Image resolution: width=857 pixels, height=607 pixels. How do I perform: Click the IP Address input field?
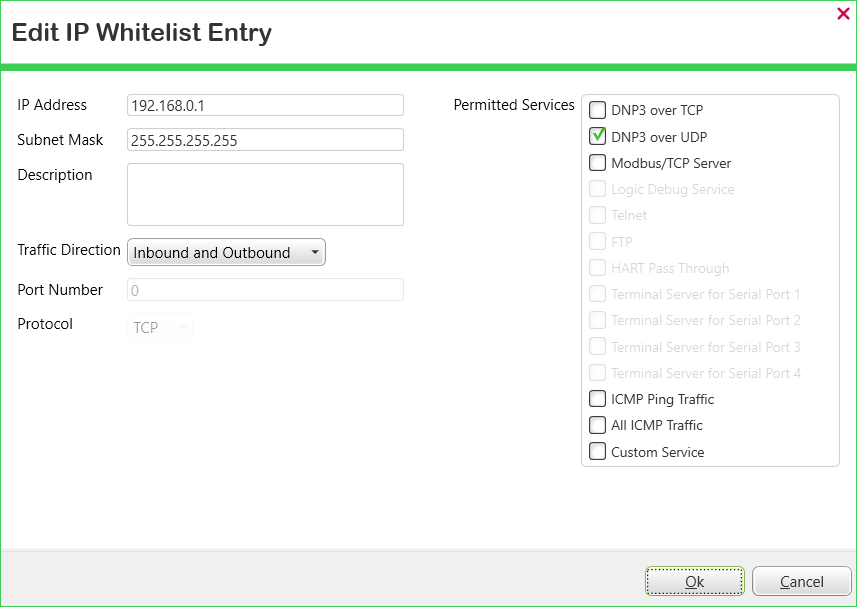pyautogui.click(x=265, y=106)
